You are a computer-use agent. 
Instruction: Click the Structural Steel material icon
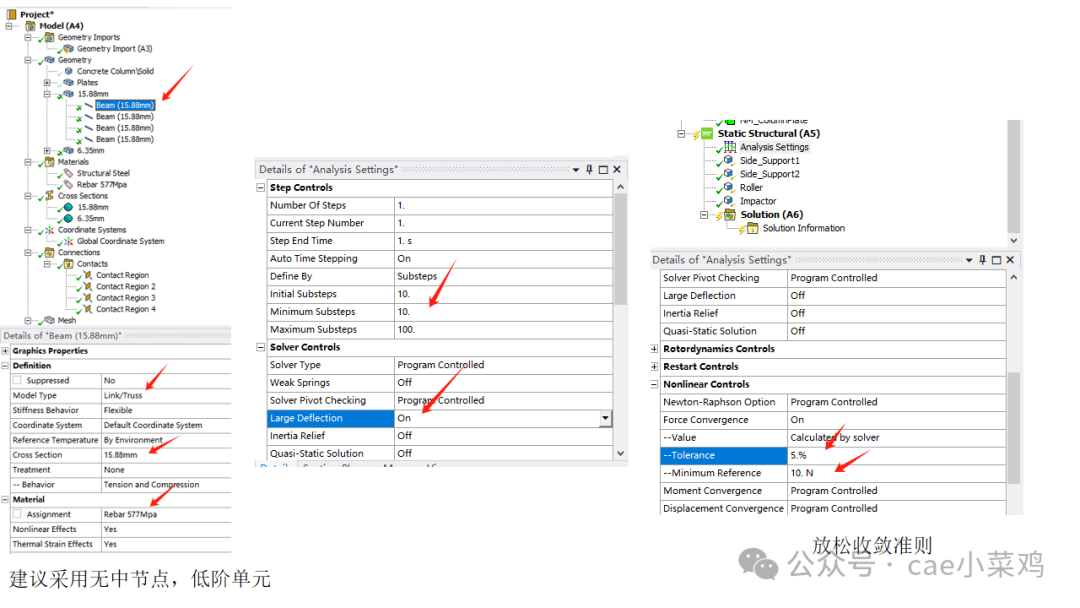69,173
